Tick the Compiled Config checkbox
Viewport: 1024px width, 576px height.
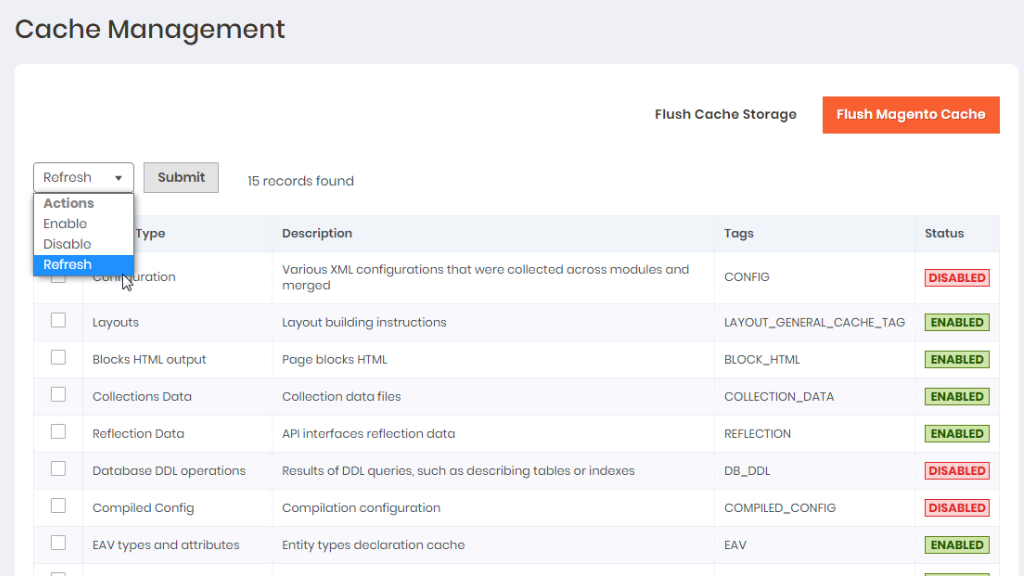pos(58,505)
